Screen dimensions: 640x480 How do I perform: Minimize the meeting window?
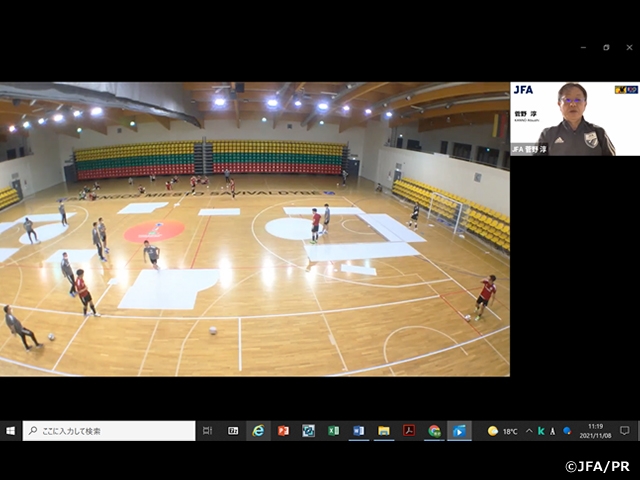pyautogui.click(x=583, y=47)
